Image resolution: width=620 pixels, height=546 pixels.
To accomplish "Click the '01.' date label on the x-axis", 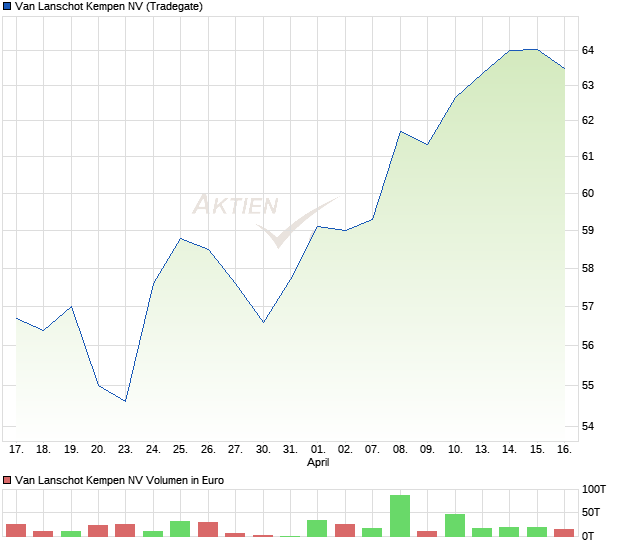I will click(x=318, y=450).
